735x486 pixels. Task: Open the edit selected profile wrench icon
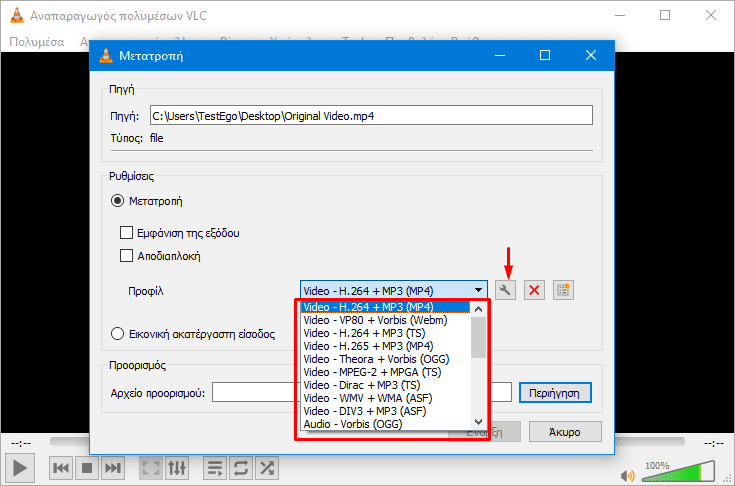506,290
